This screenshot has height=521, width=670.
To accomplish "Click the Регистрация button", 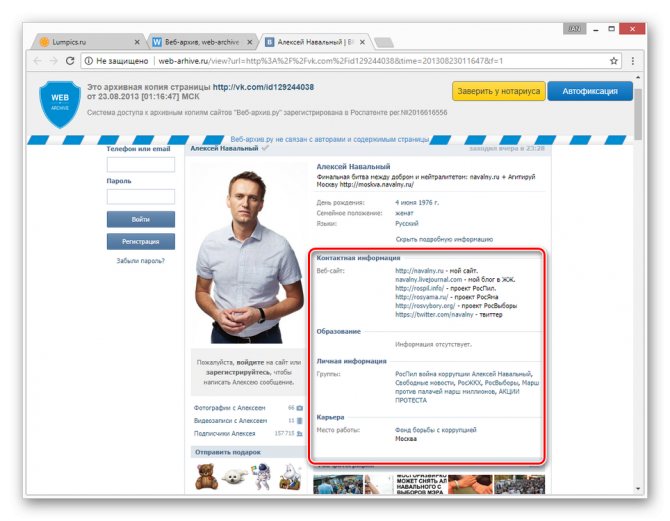I will tap(141, 241).
